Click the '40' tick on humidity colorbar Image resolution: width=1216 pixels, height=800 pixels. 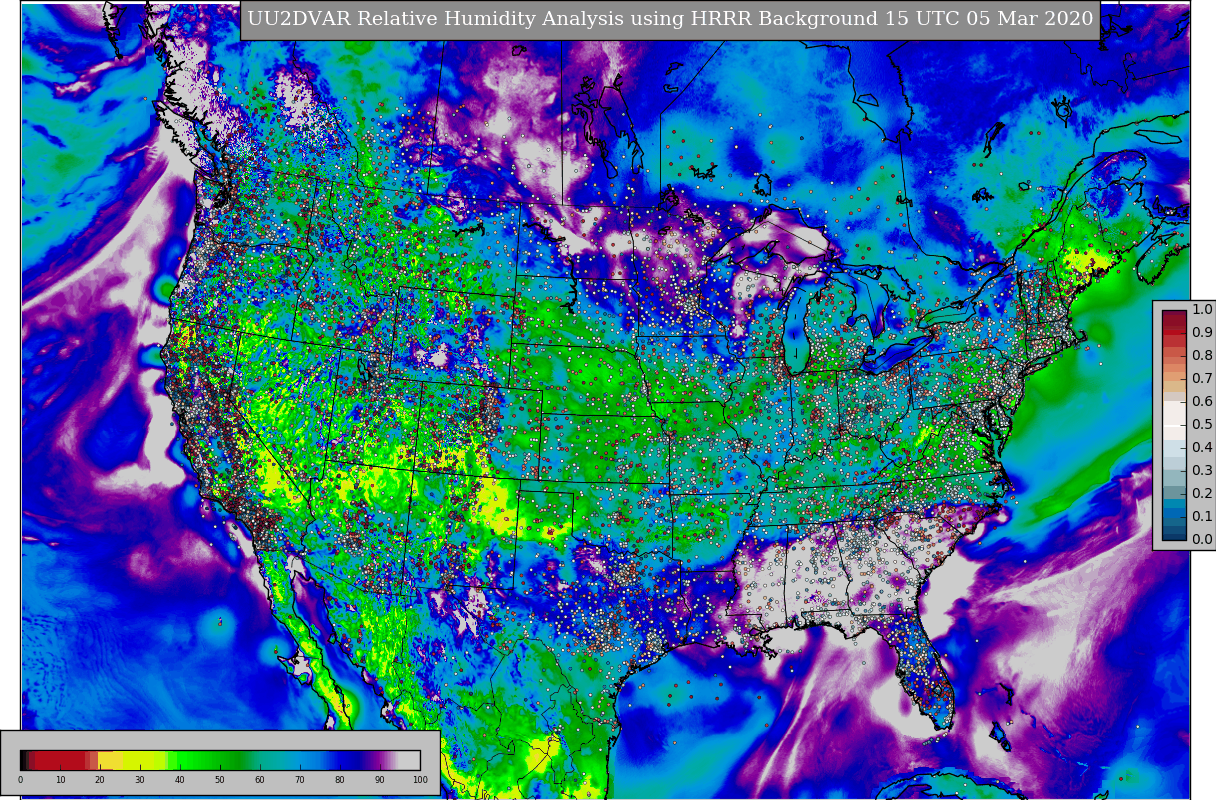(x=180, y=780)
